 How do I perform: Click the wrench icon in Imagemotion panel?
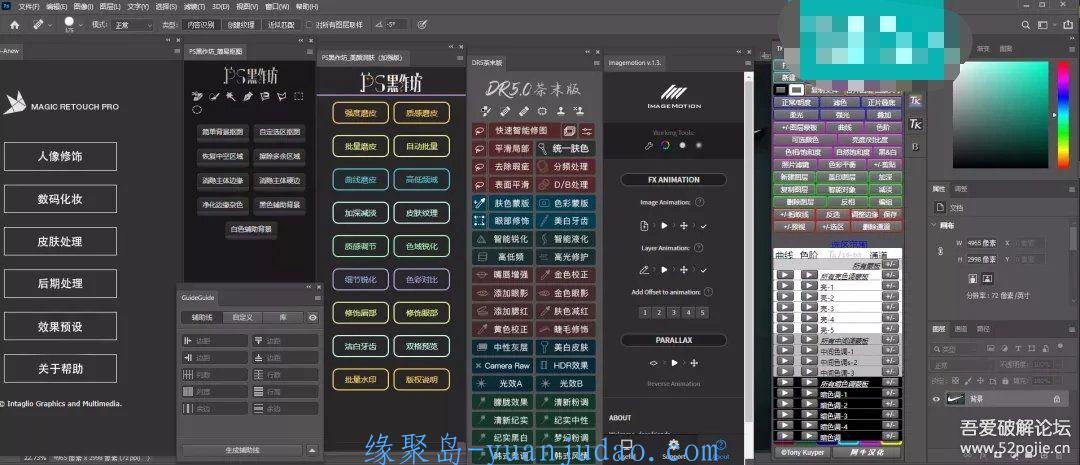(647, 146)
